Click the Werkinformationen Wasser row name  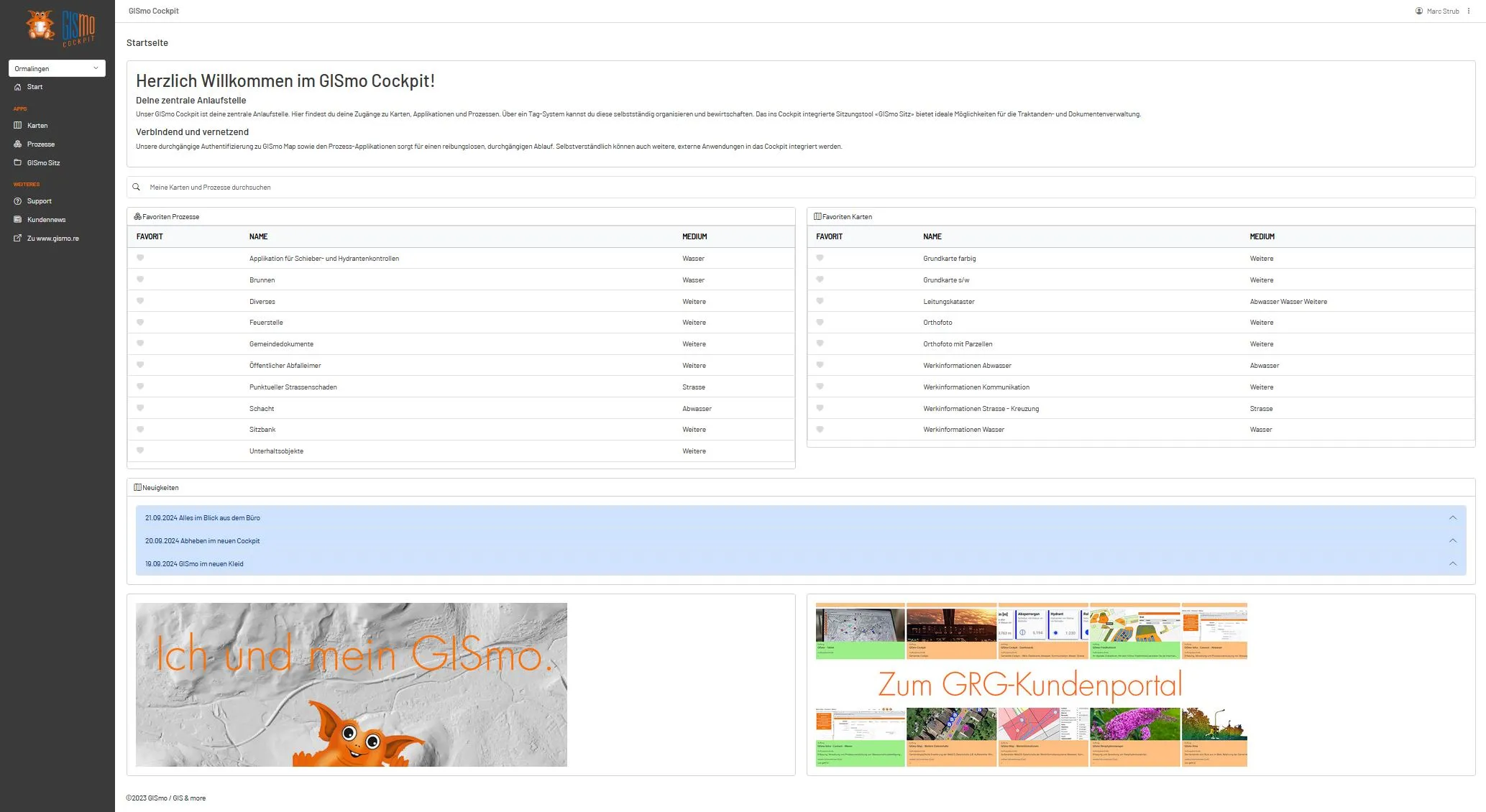(963, 430)
